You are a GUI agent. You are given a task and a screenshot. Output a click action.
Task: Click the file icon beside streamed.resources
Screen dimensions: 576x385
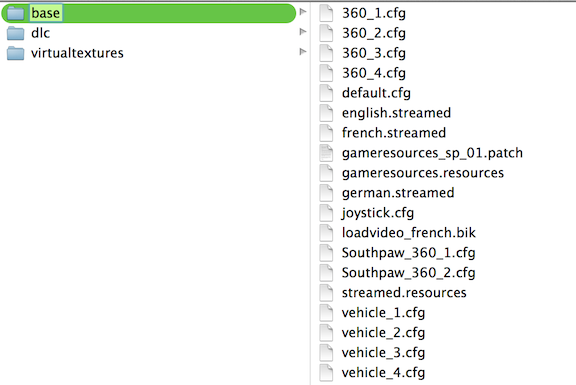326,292
